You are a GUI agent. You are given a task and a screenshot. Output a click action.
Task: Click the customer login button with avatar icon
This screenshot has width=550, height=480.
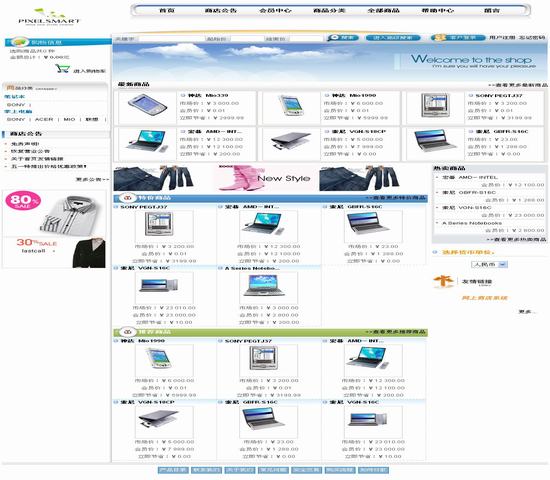pos(458,38)
